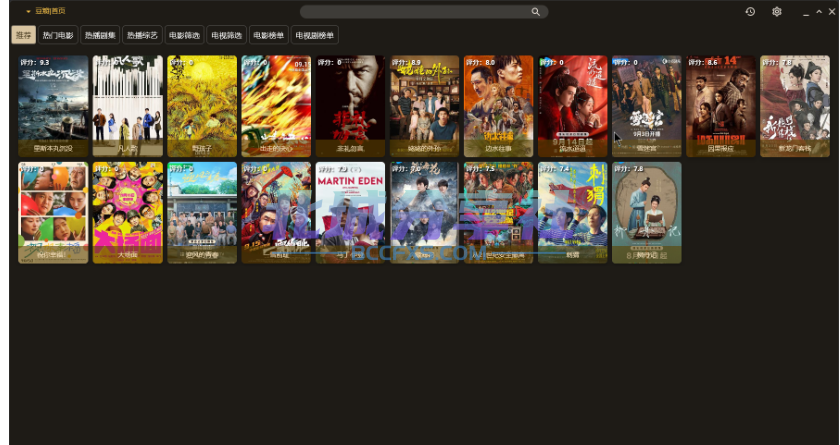Click the 边水往事 title caption
This screenshot has height=445, width=840.
[499, 148]
